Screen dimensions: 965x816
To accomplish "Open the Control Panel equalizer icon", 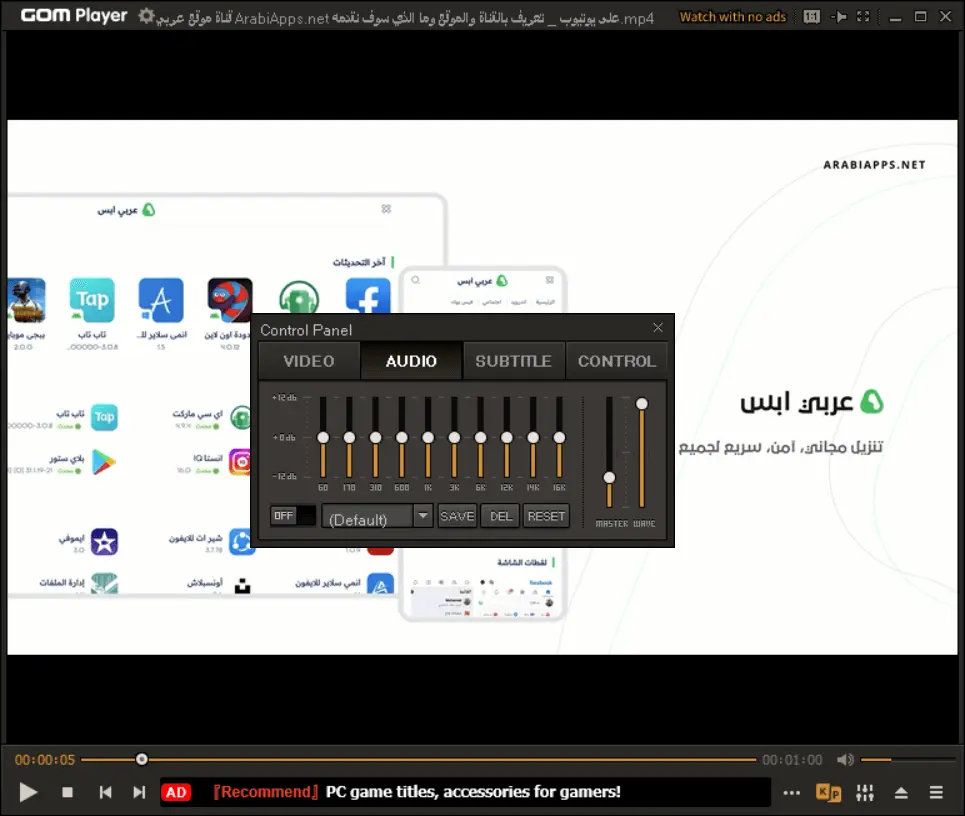I will point(864,792).
